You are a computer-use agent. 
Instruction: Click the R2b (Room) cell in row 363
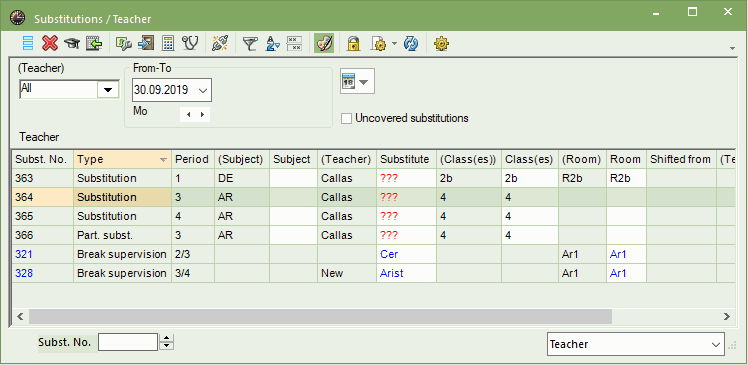582,178
